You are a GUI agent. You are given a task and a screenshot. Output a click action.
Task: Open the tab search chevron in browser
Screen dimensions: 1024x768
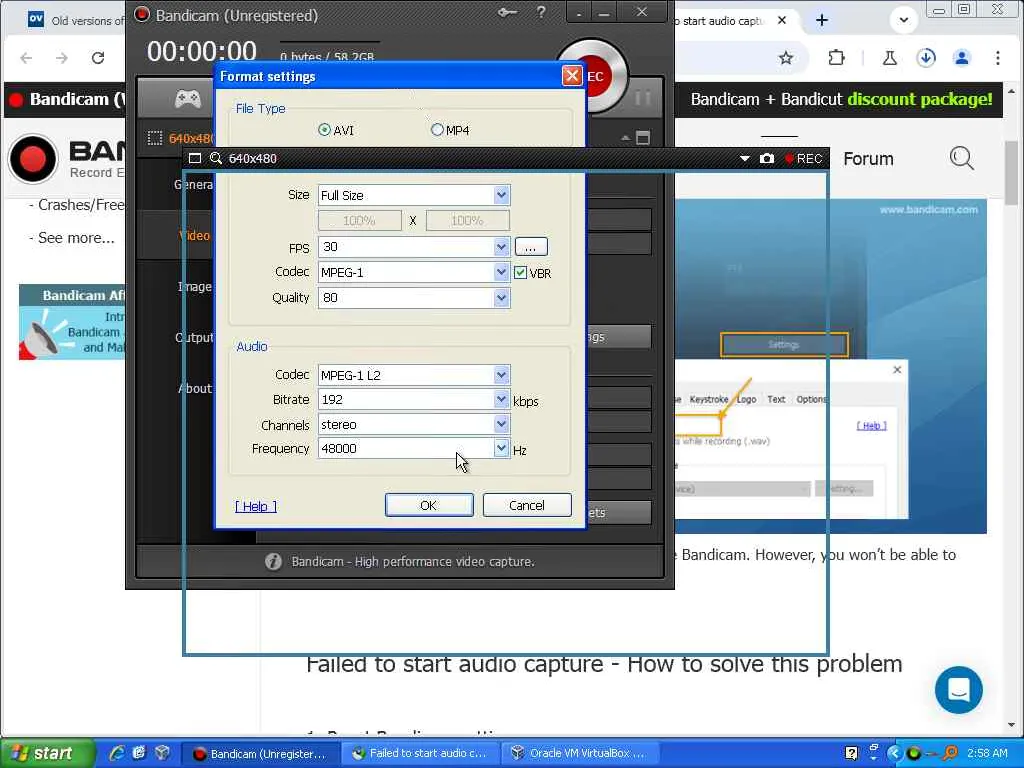(x=904, y=20)
